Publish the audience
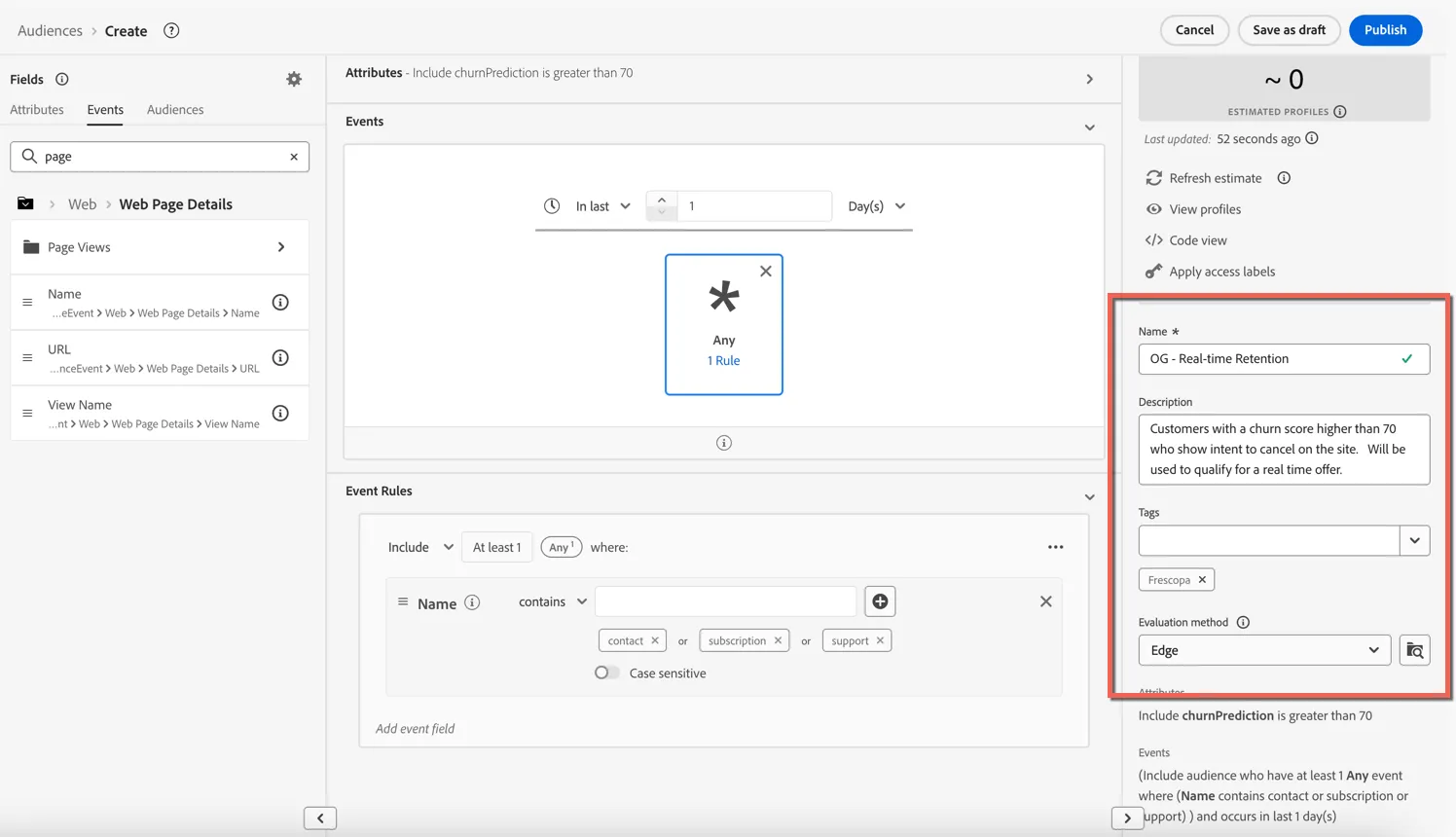This screenshot has height=837, width=1456. click(1385, 30)
